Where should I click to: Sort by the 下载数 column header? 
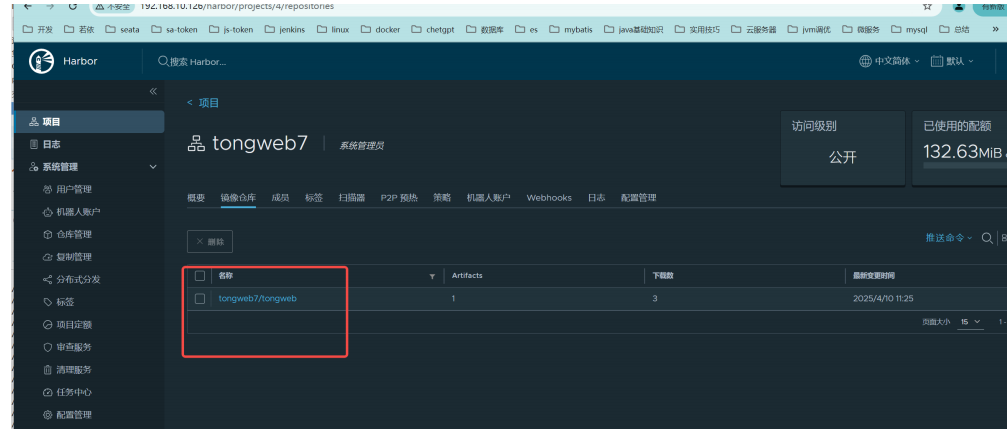(x=663, y=276)
